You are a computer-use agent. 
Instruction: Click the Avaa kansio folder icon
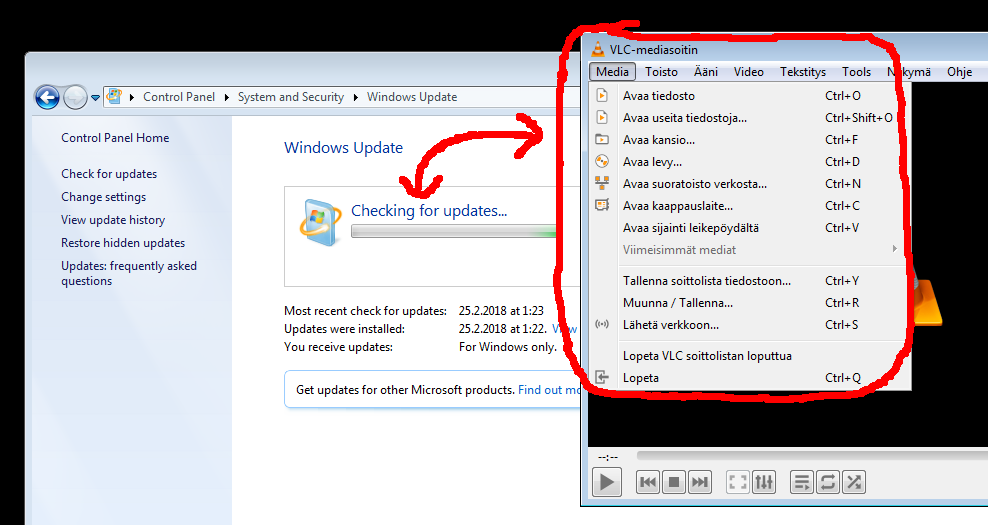coord(602,139)
